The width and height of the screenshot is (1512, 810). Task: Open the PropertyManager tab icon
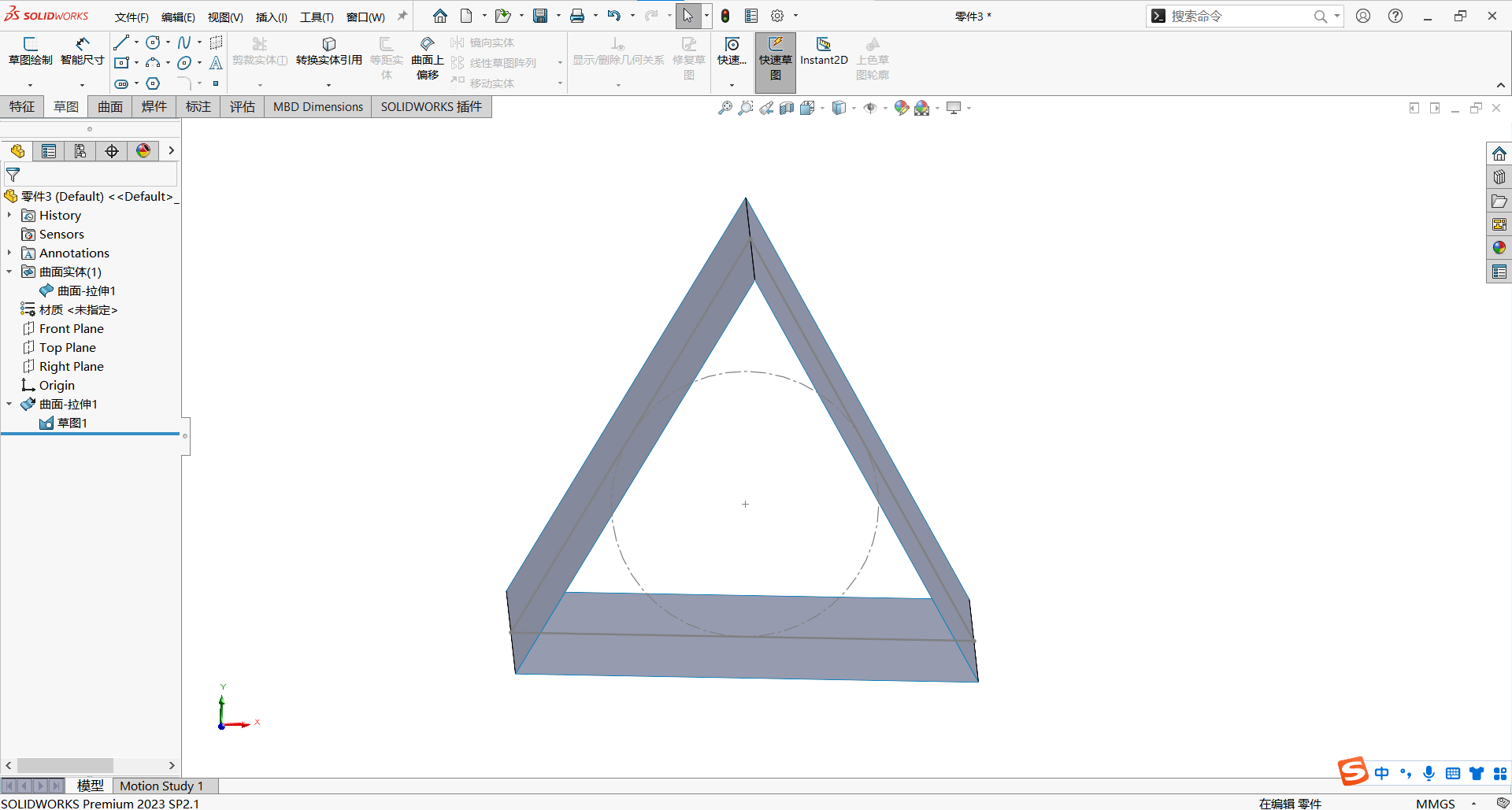pyautogui.click(x=49, y=151)
